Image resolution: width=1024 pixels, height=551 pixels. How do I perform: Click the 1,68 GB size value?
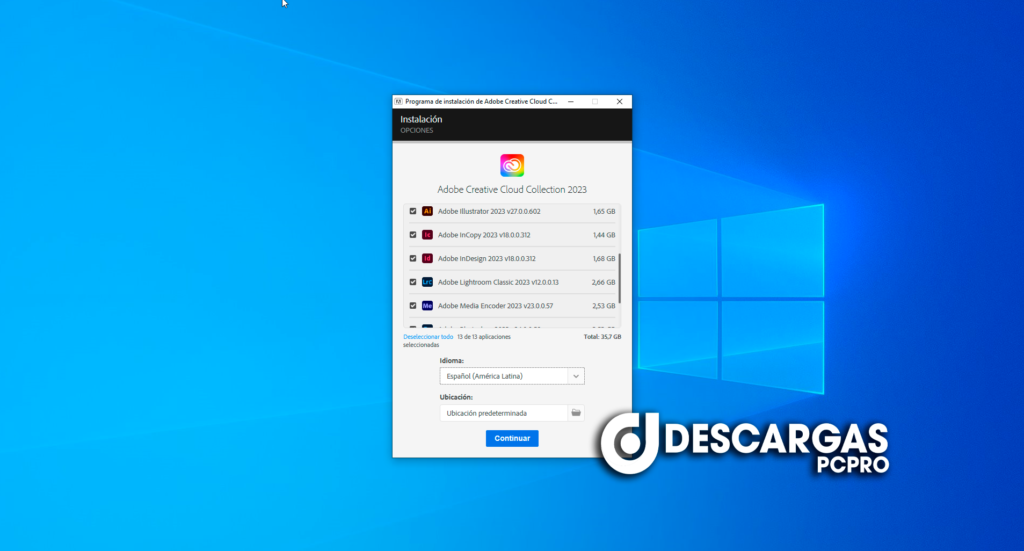click(603, 258)
